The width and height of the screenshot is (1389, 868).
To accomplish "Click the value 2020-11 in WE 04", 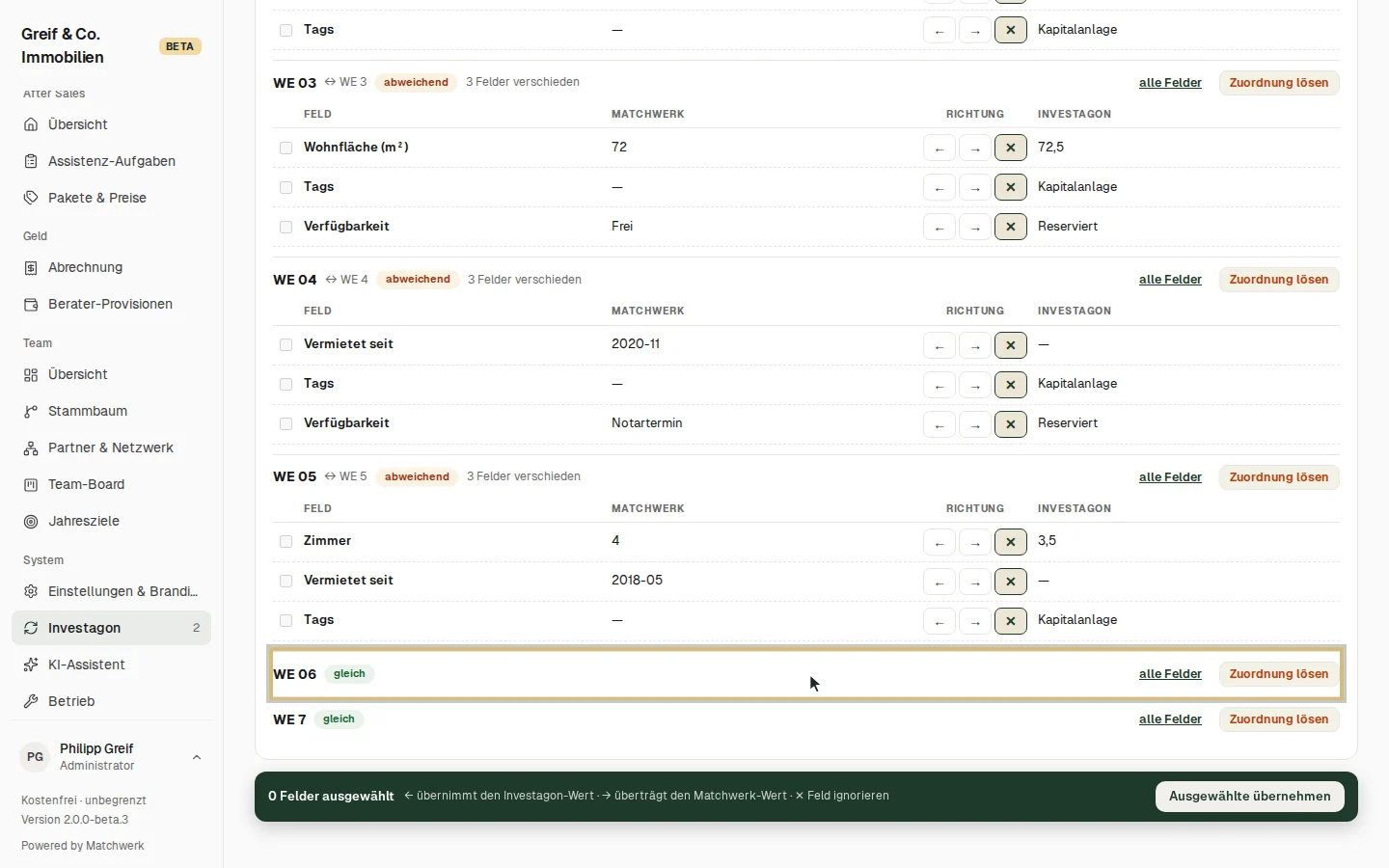I will click(636, 344).
